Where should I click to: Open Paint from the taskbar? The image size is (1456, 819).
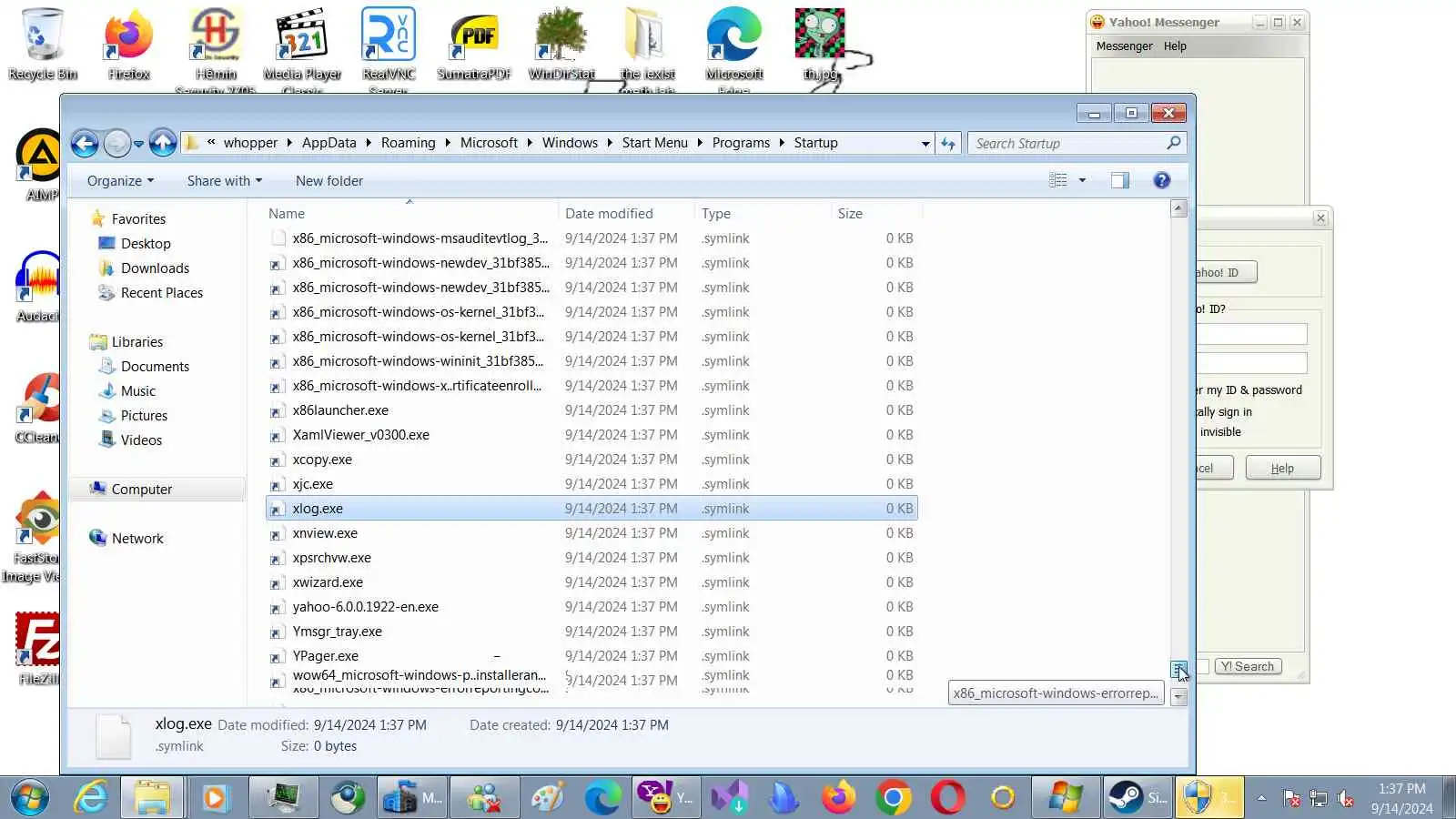pos(547,798)
